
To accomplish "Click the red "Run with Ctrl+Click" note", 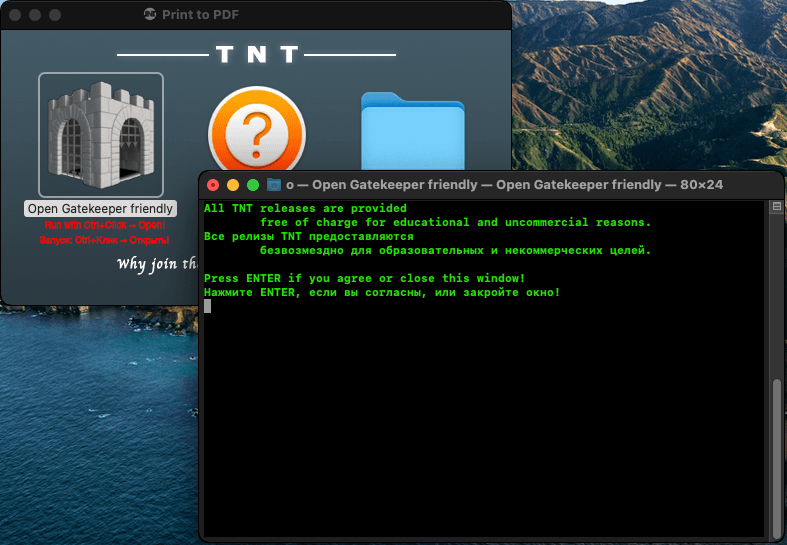I will click(105, 225).
